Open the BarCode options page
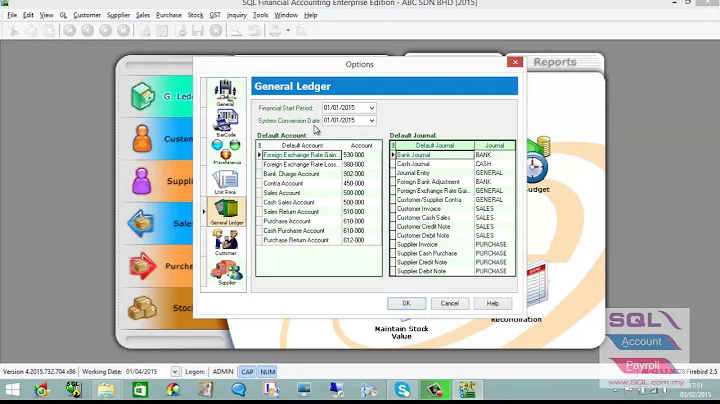 225,123
